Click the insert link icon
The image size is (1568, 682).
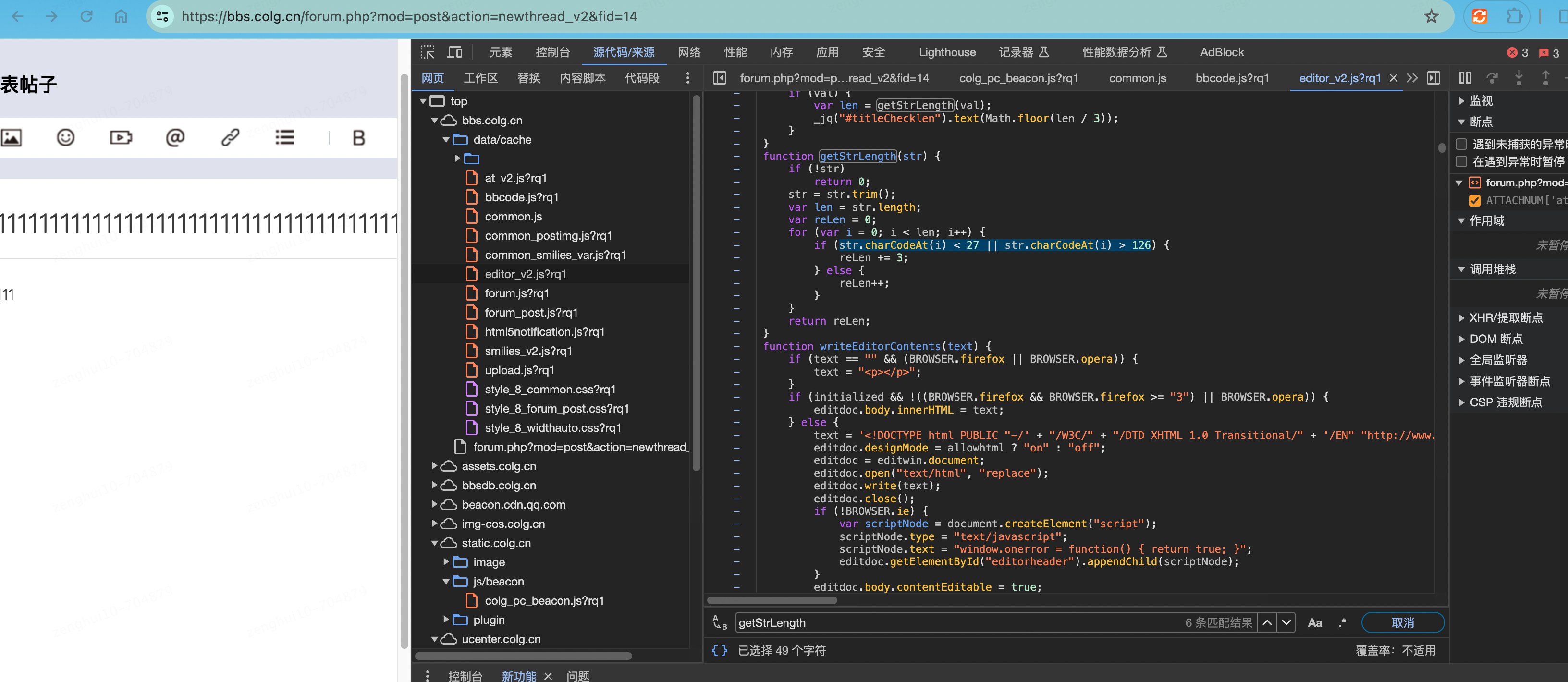(230, 137)
